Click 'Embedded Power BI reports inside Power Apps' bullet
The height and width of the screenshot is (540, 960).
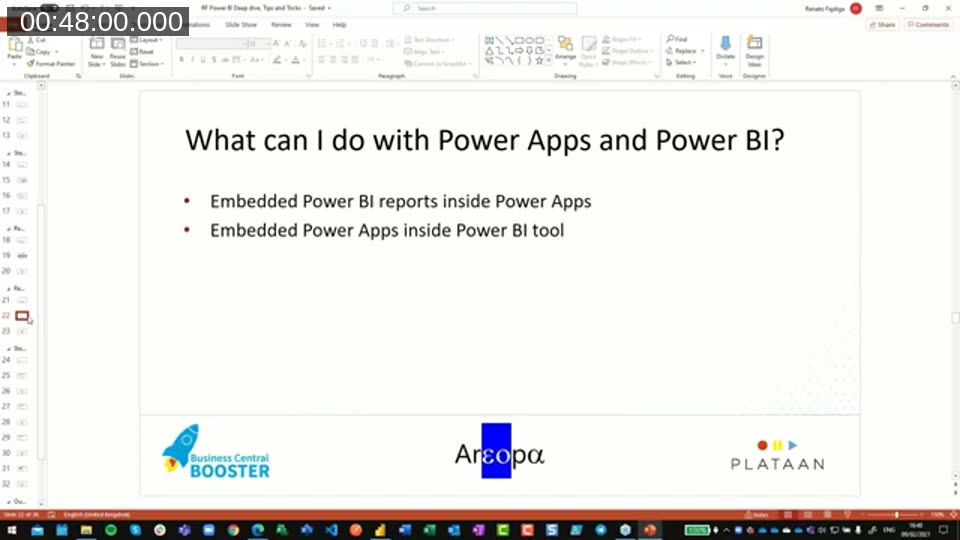400,201
